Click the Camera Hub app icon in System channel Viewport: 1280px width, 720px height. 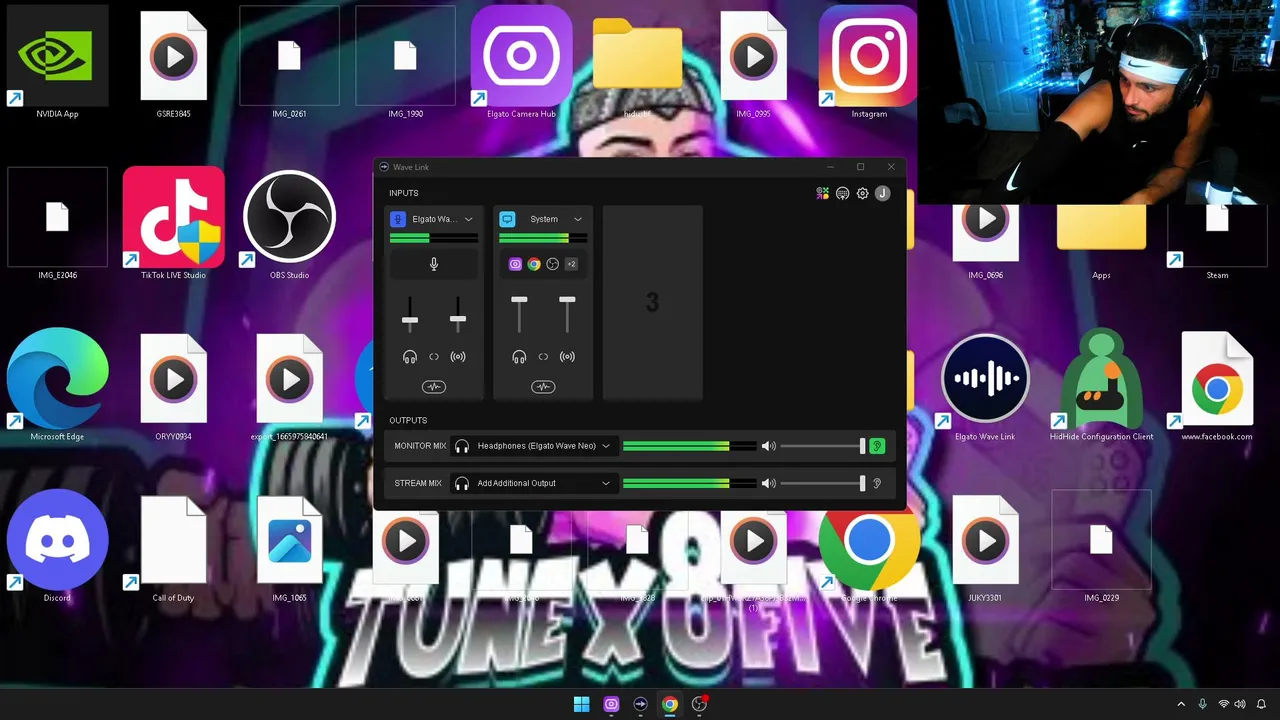515,264
